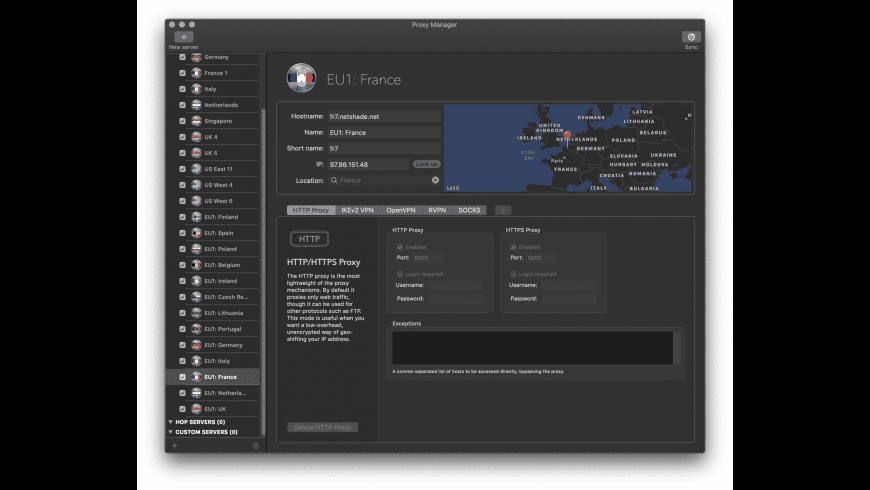Collapse the HOP SERVERS section
870x490 pixels.
[x=171, y=422]
